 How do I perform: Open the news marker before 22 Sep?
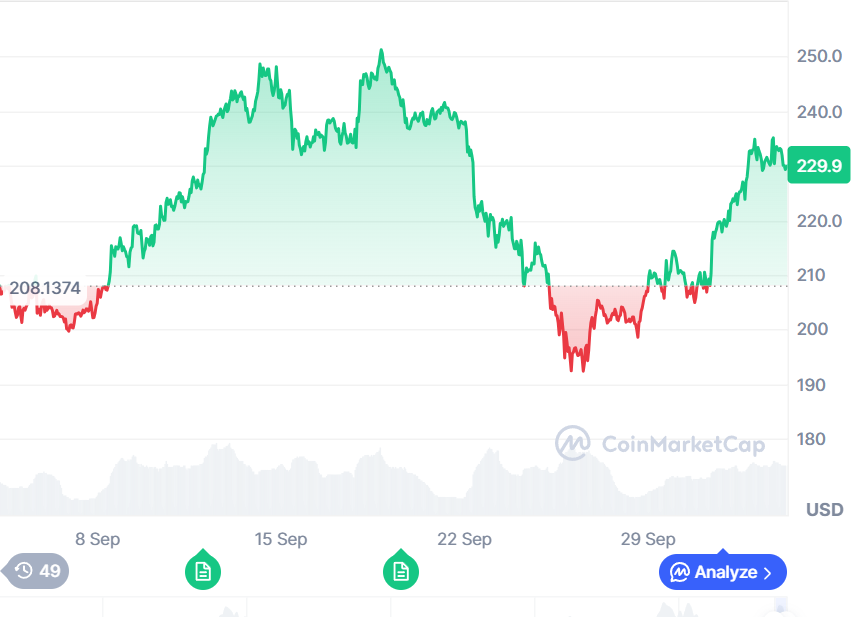[401, 572]
